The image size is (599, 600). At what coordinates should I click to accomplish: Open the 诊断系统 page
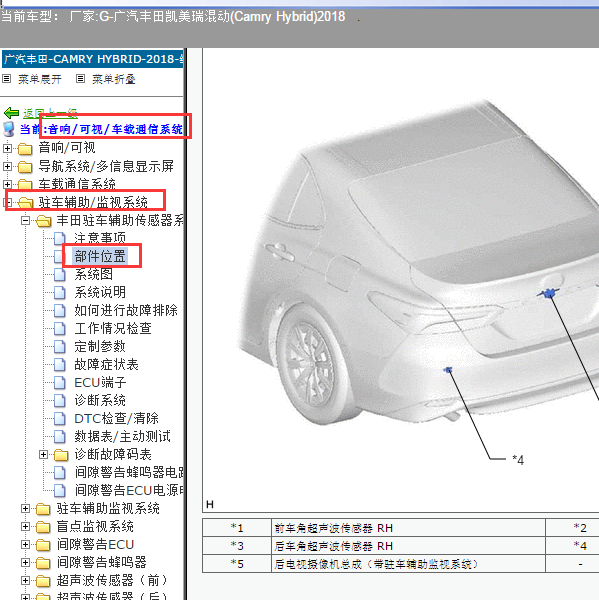pyautogui.click(x=100, y=400)
